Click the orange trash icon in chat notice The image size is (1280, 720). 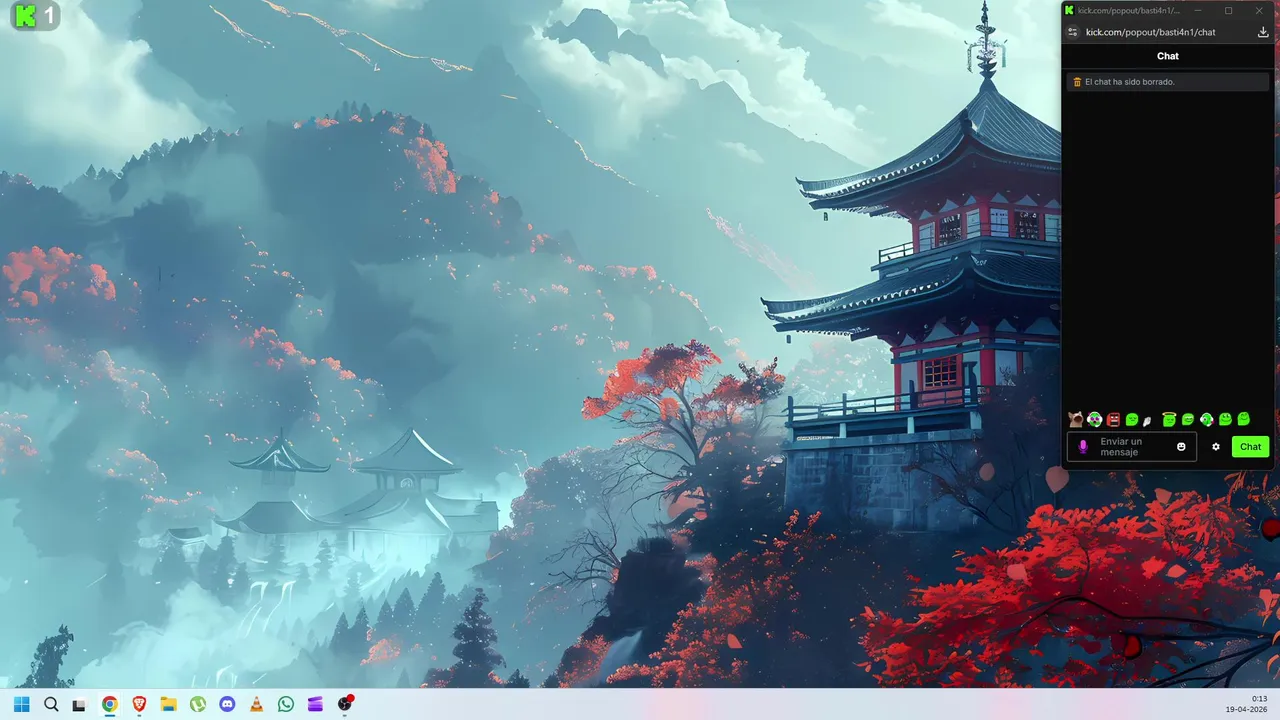pos(1077,82)
